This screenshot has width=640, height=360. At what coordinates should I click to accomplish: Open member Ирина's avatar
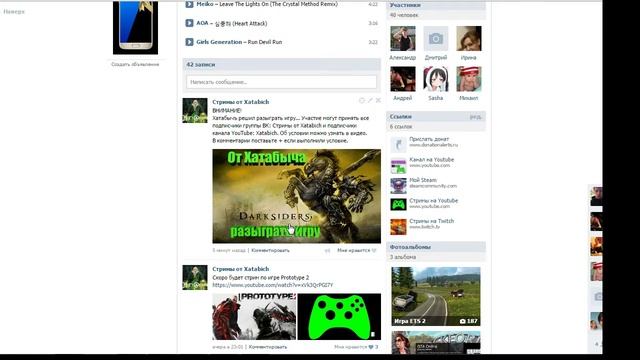(469, 38)
